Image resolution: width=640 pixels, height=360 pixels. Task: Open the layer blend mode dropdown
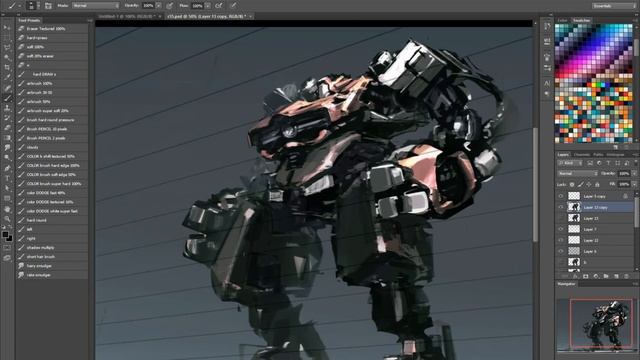[x=578, y=173]
